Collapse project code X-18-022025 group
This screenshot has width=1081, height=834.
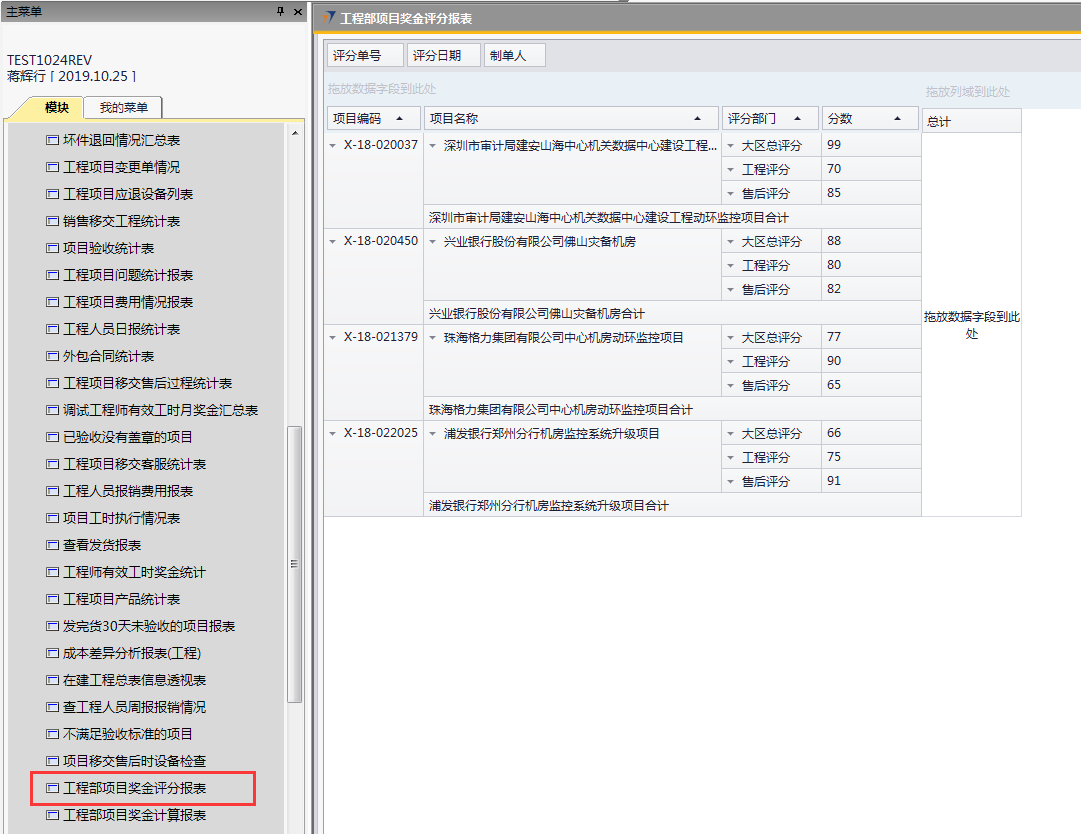tap(333, 434)
